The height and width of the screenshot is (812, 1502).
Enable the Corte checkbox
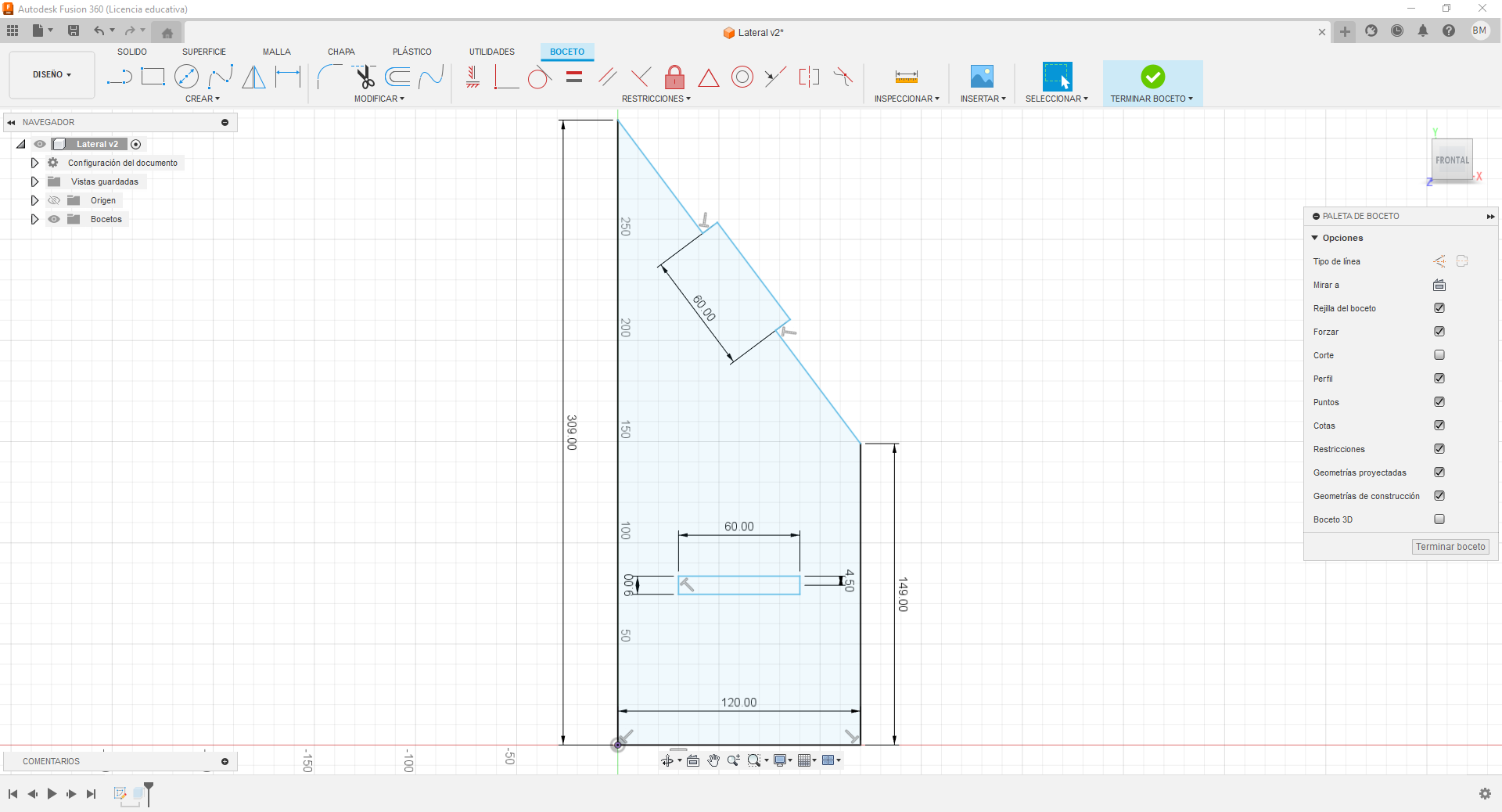click(x=1439, y=355)
